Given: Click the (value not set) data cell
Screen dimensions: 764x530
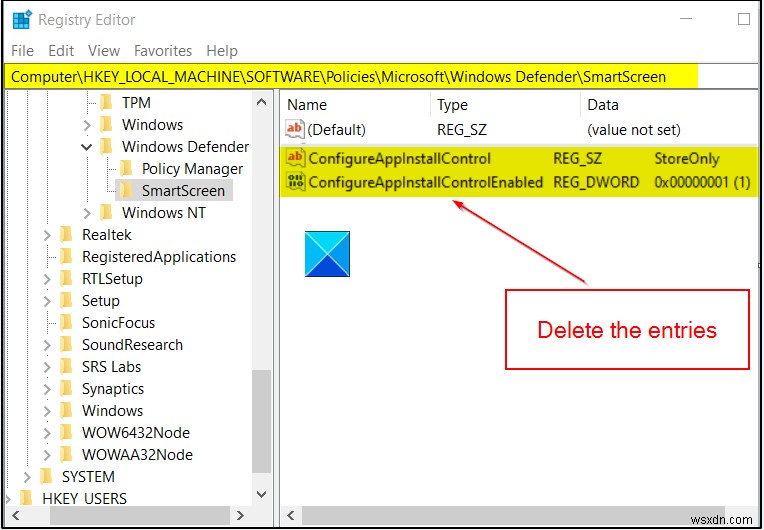Looking at the screenshot, I should [x=633, y=130].
